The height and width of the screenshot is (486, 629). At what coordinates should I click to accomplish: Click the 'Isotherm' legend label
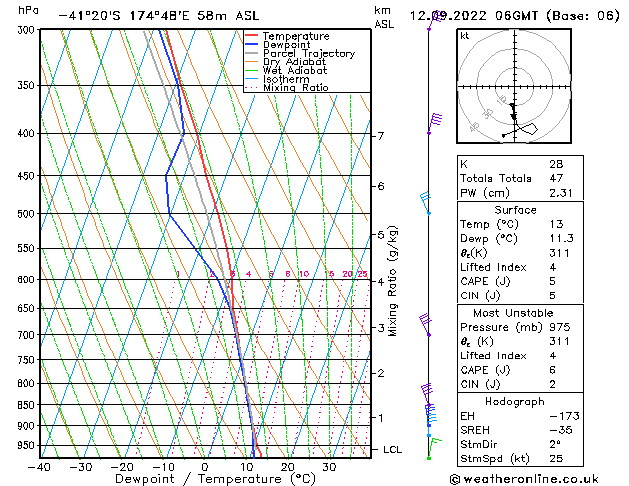pos(286,79)
